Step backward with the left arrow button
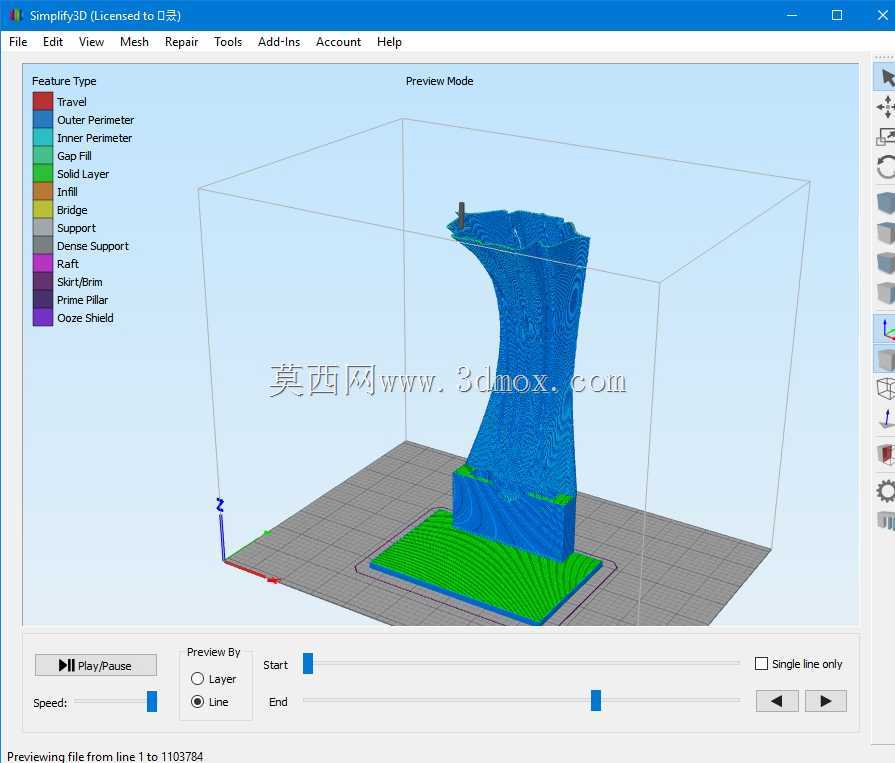 pyautogui.click(x=777, y=701)
